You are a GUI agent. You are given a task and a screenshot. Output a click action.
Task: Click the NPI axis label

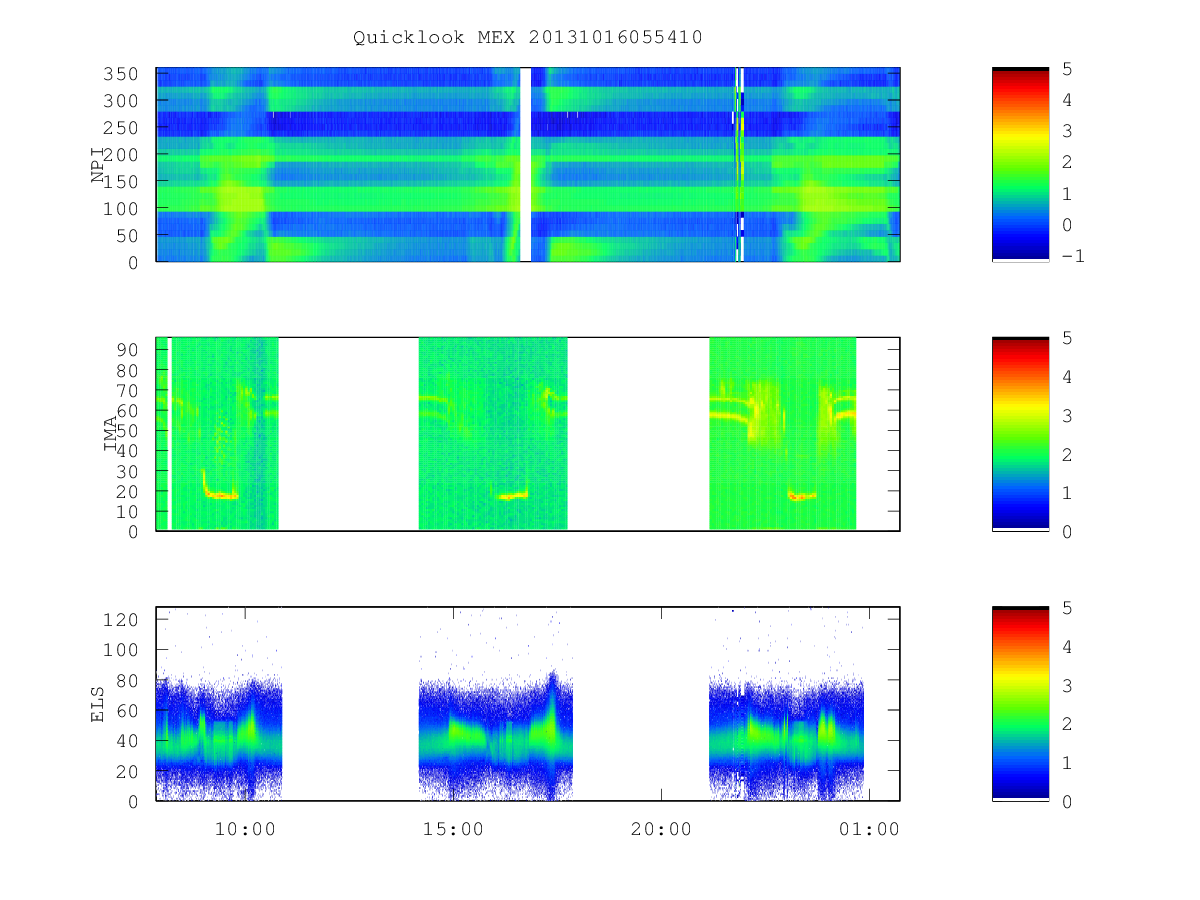click(x=98, y=165)
